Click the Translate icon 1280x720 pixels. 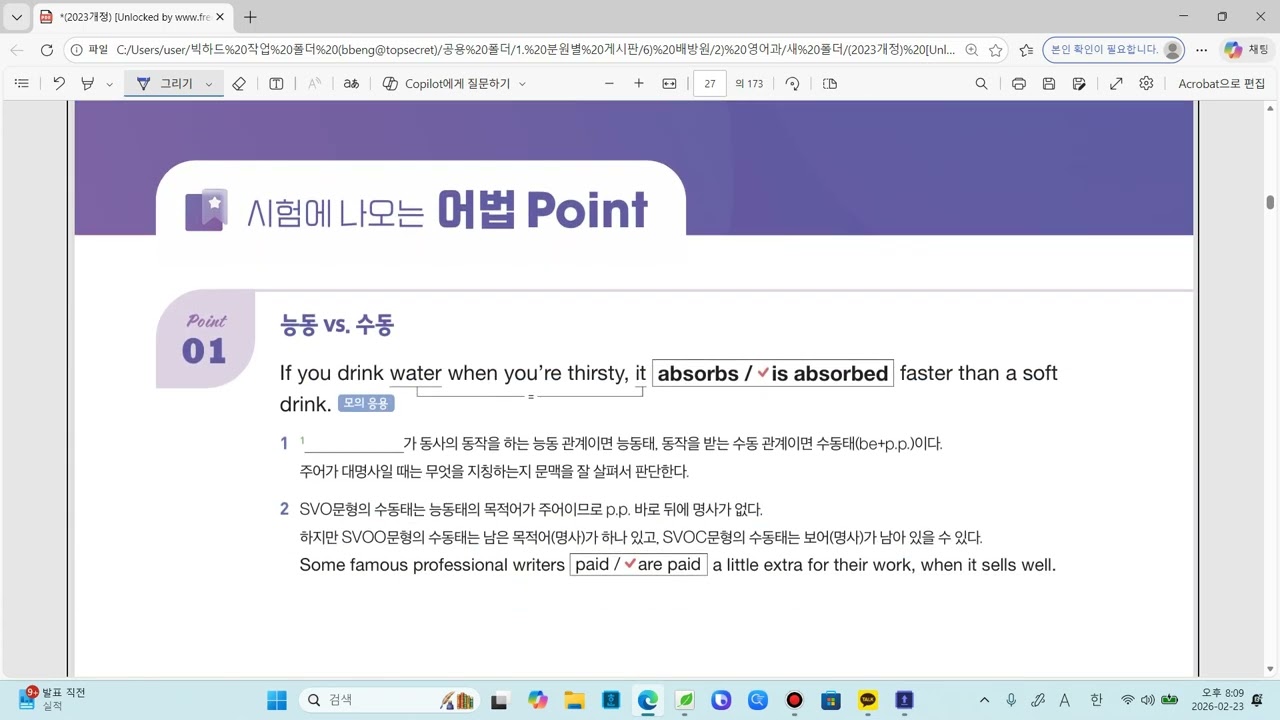351,84
